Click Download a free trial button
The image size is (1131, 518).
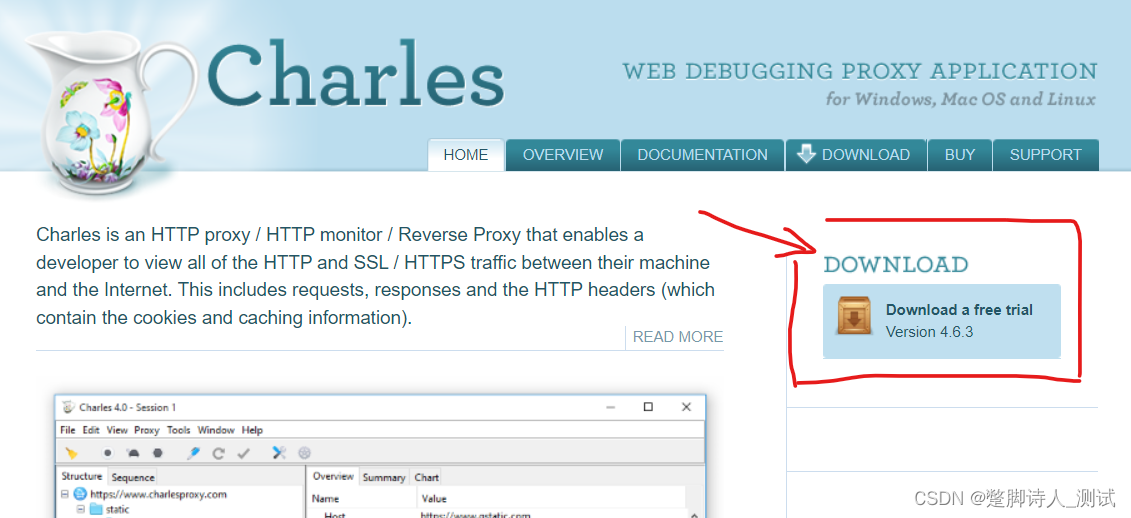942,320
